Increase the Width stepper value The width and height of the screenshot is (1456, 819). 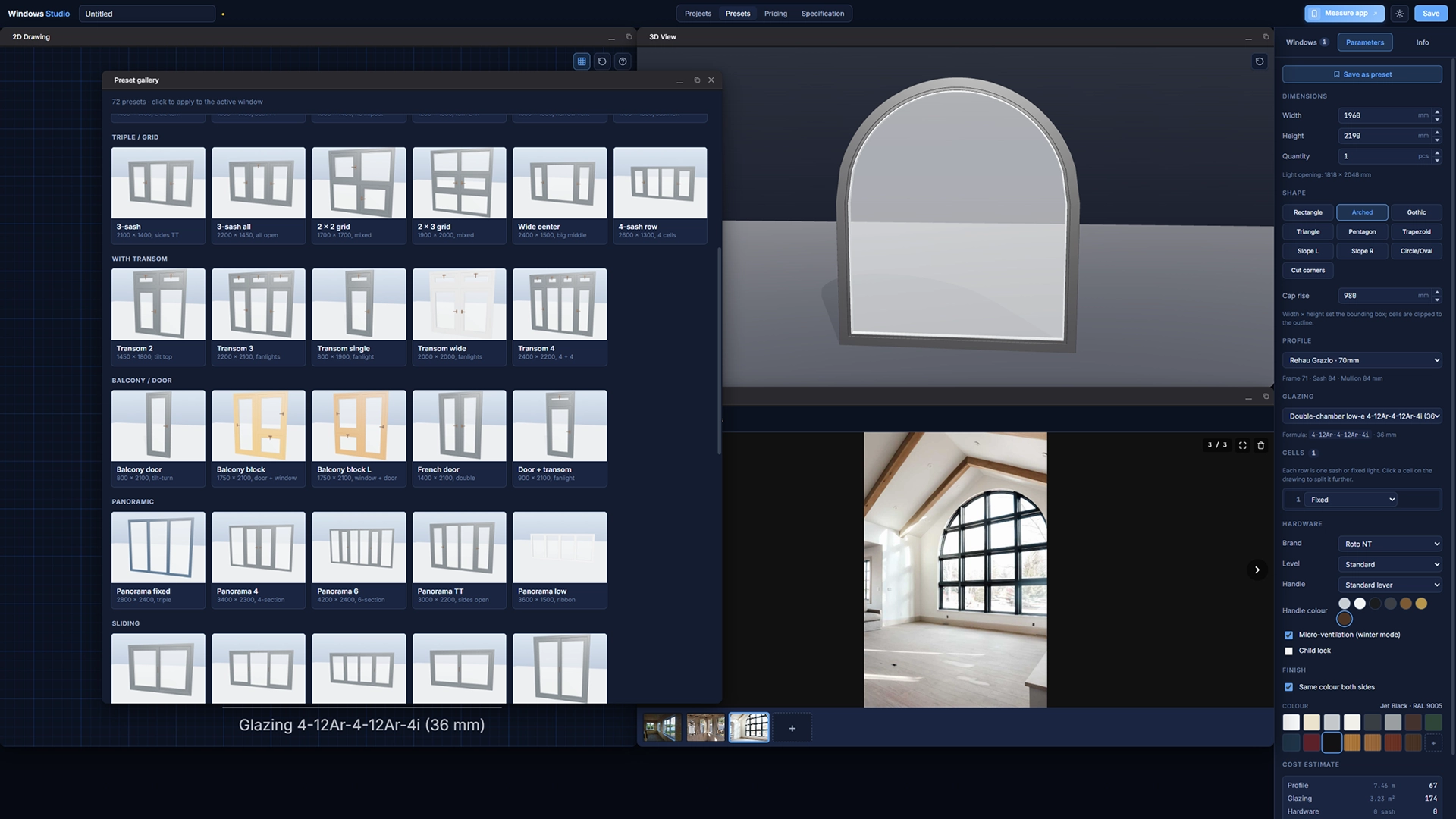pyautogui.click(x=1437, y=112)
